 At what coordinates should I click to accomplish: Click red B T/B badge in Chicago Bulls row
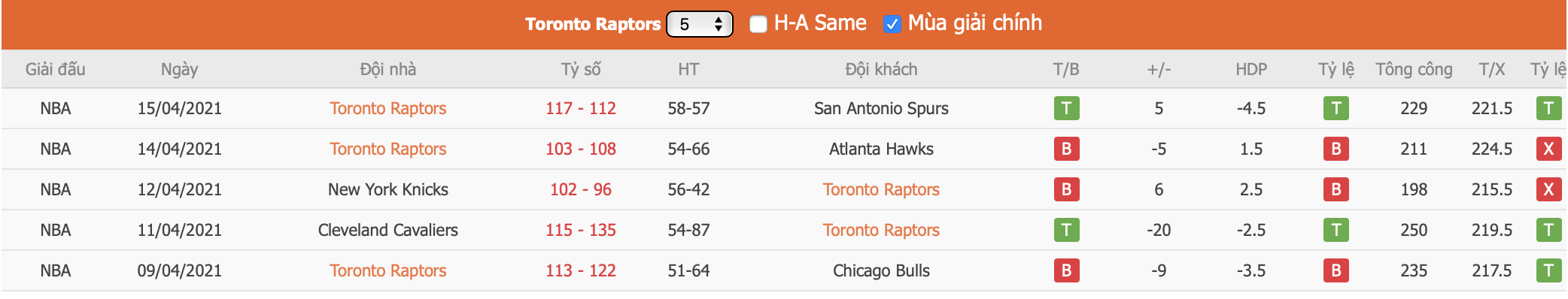pos(1066,270)
